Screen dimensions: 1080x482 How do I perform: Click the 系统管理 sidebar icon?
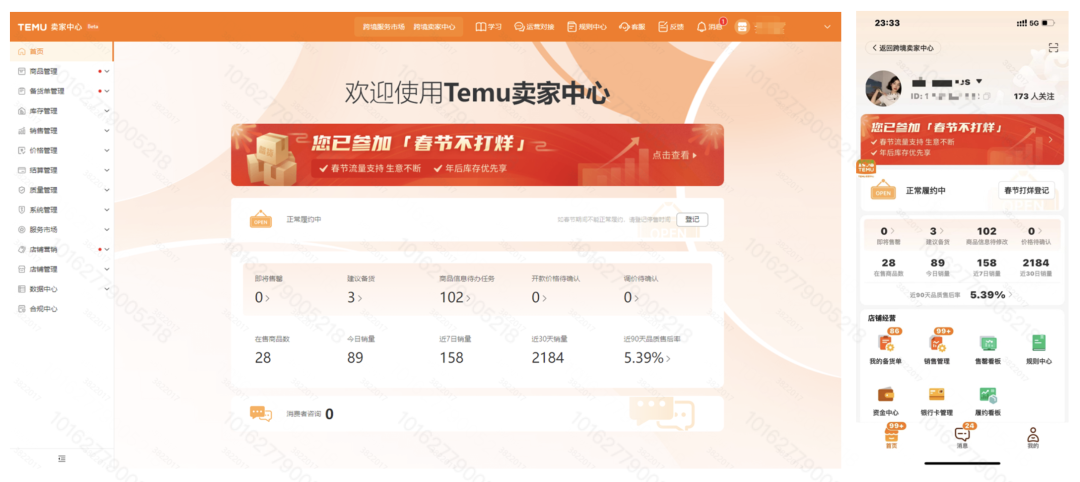point(22,210)
